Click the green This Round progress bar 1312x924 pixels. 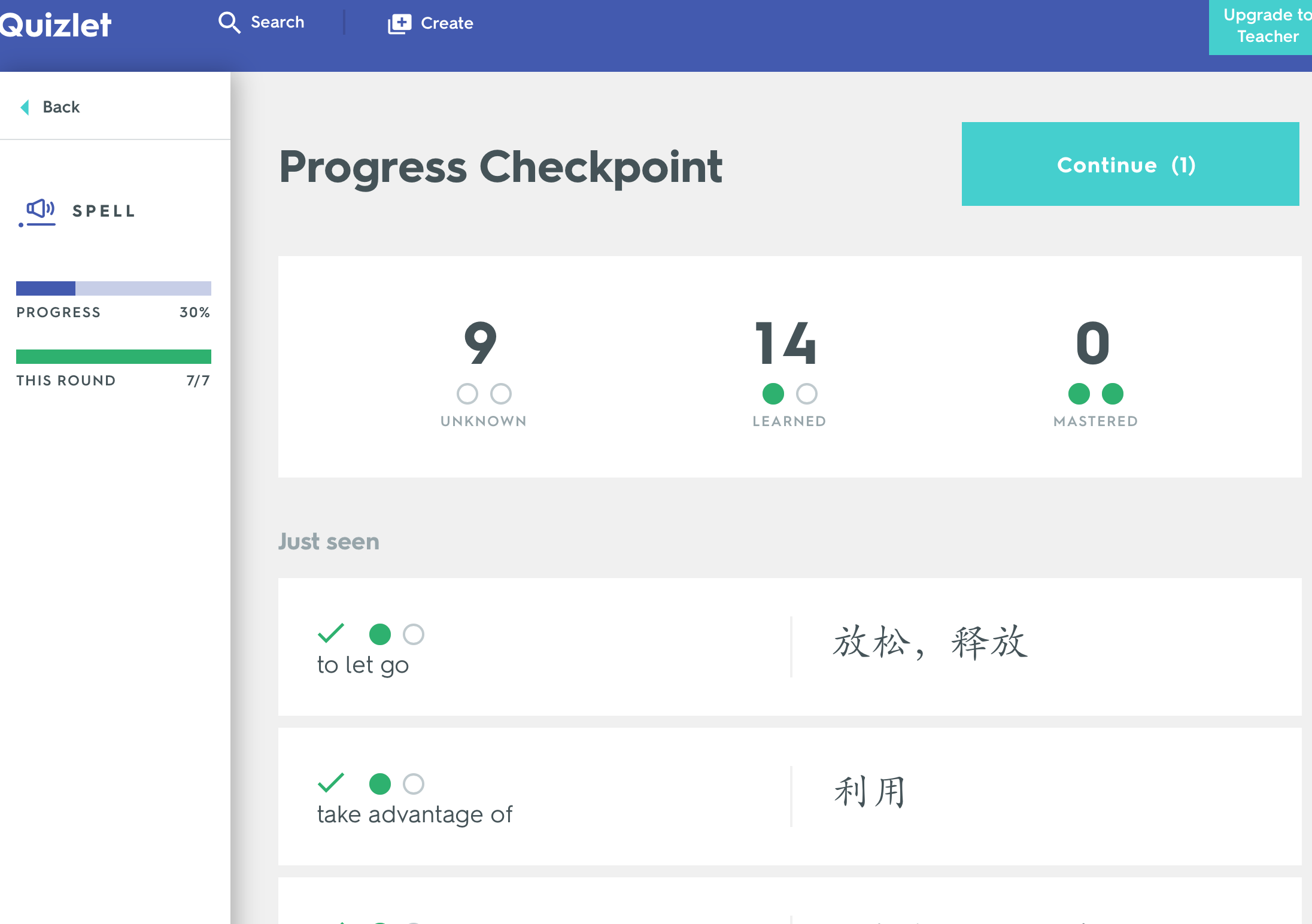114,357
